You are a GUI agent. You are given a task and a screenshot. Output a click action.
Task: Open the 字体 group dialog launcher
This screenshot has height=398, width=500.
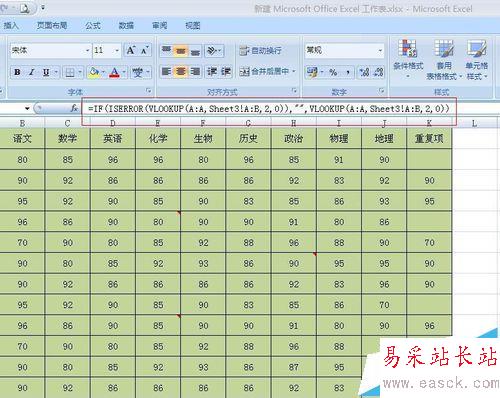[x=148, y=91]
